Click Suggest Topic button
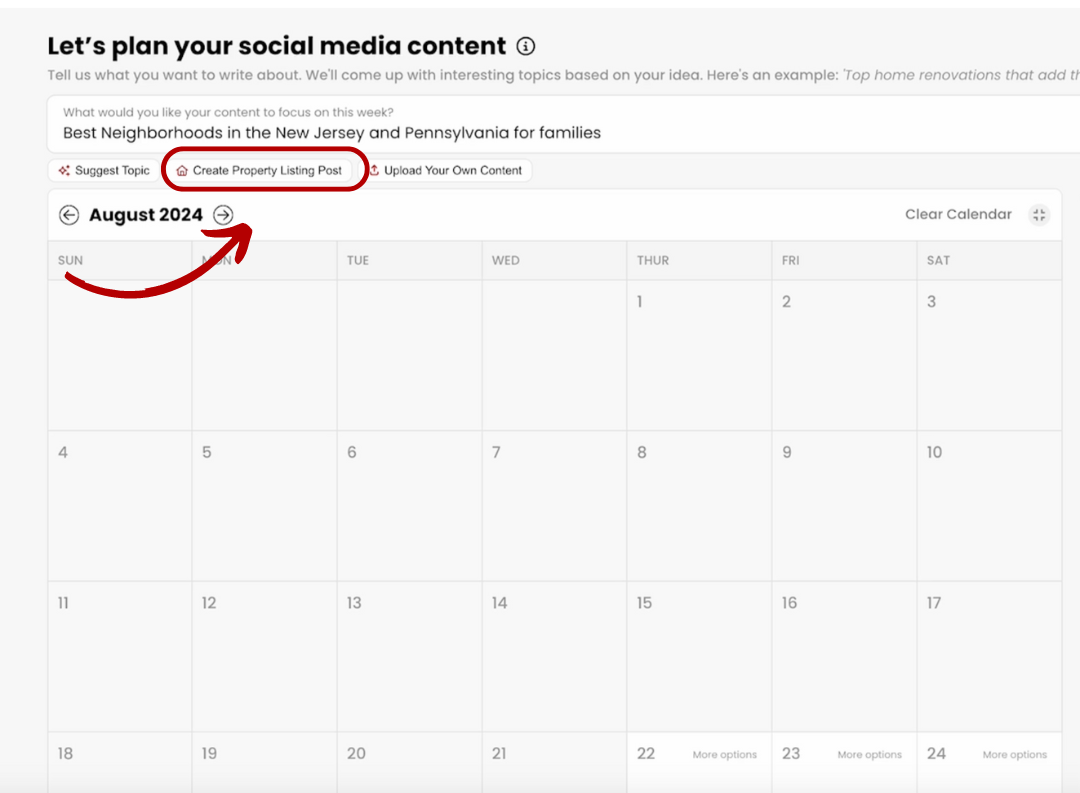1080x793 pixels. click(x=104, y=170)
